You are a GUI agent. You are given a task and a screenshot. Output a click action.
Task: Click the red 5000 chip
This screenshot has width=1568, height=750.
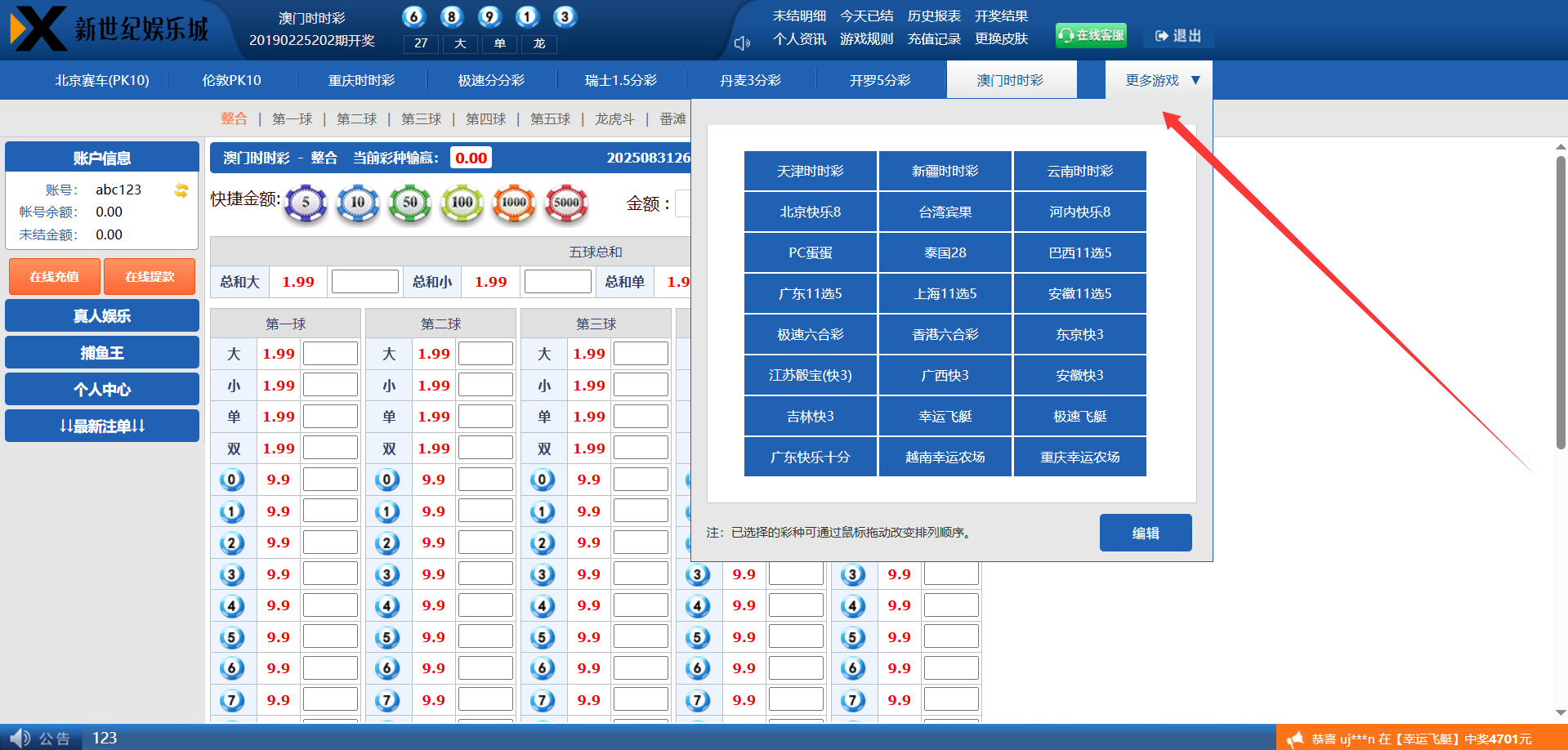tap(566, 203)
